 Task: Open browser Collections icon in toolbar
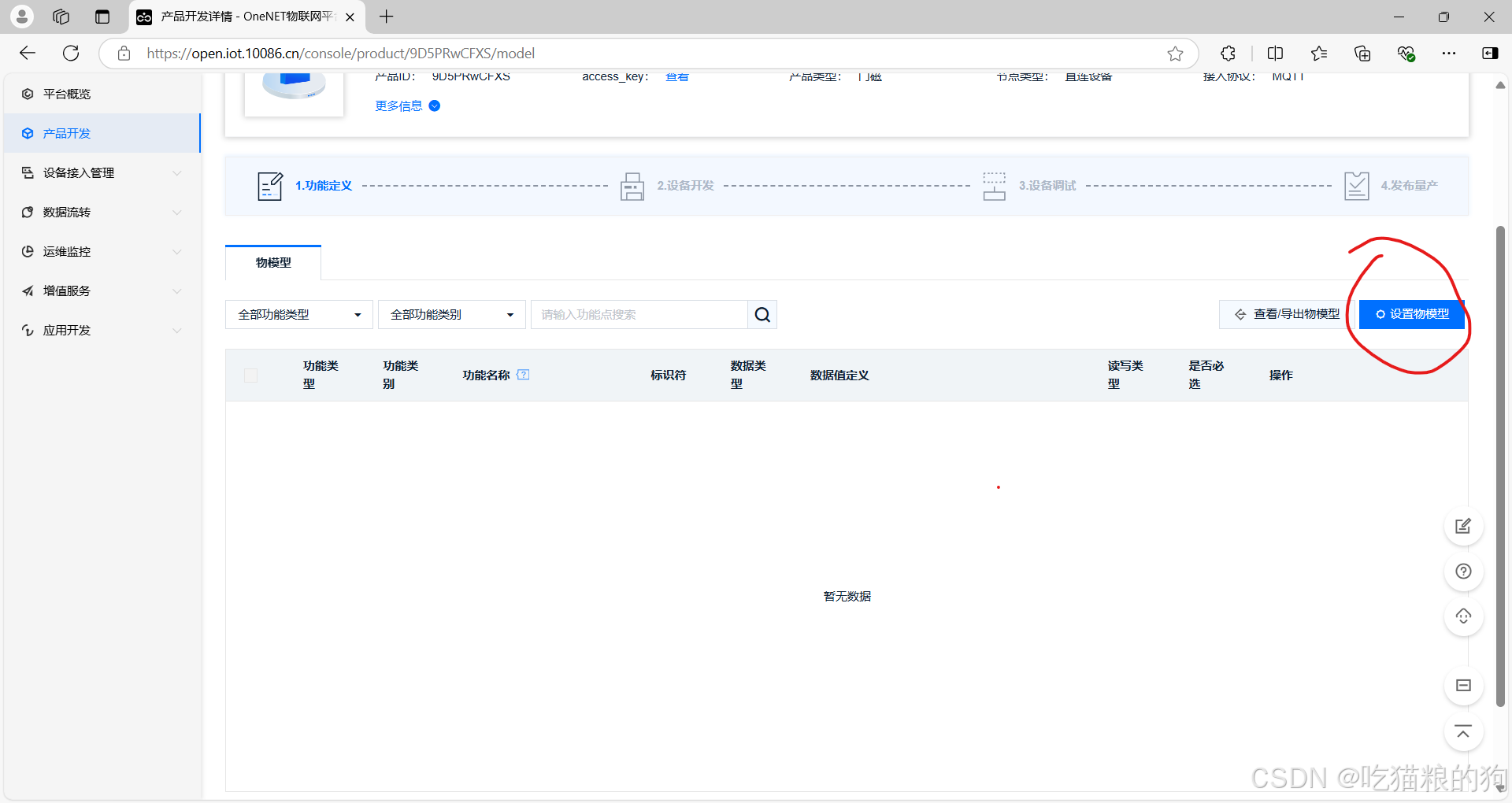coord(1362,53)
